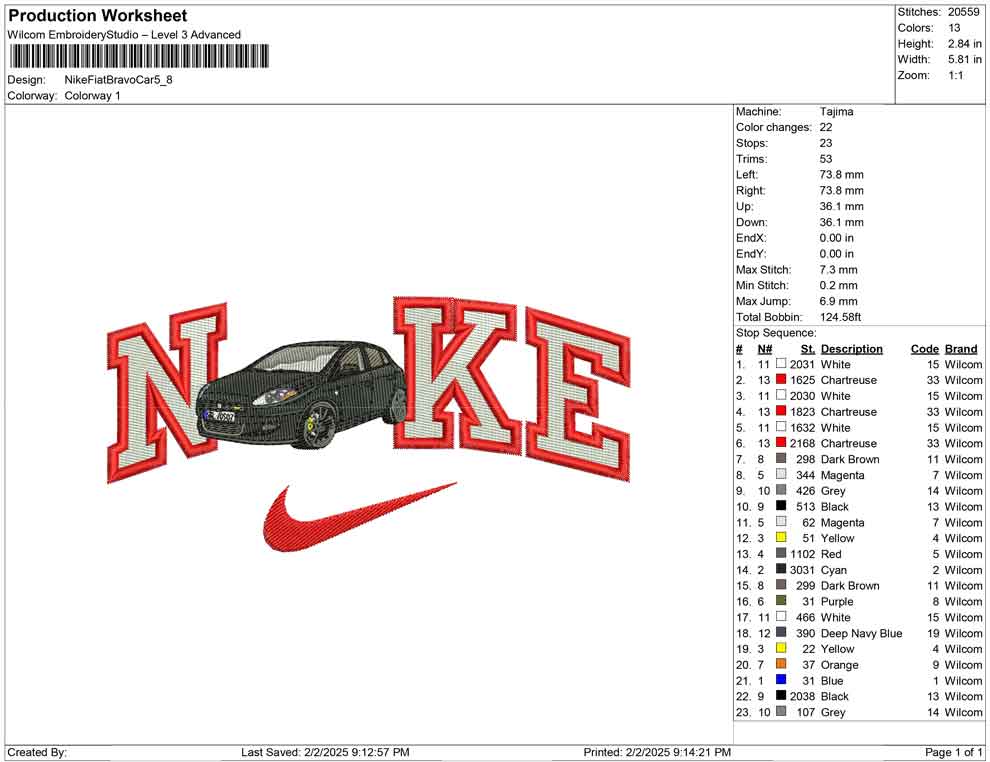The height and width of the screenshot is (762, 990).
Task: Click the Page 1 of 1 indicator
Action: pyautogui.click(x=953, y=752)
